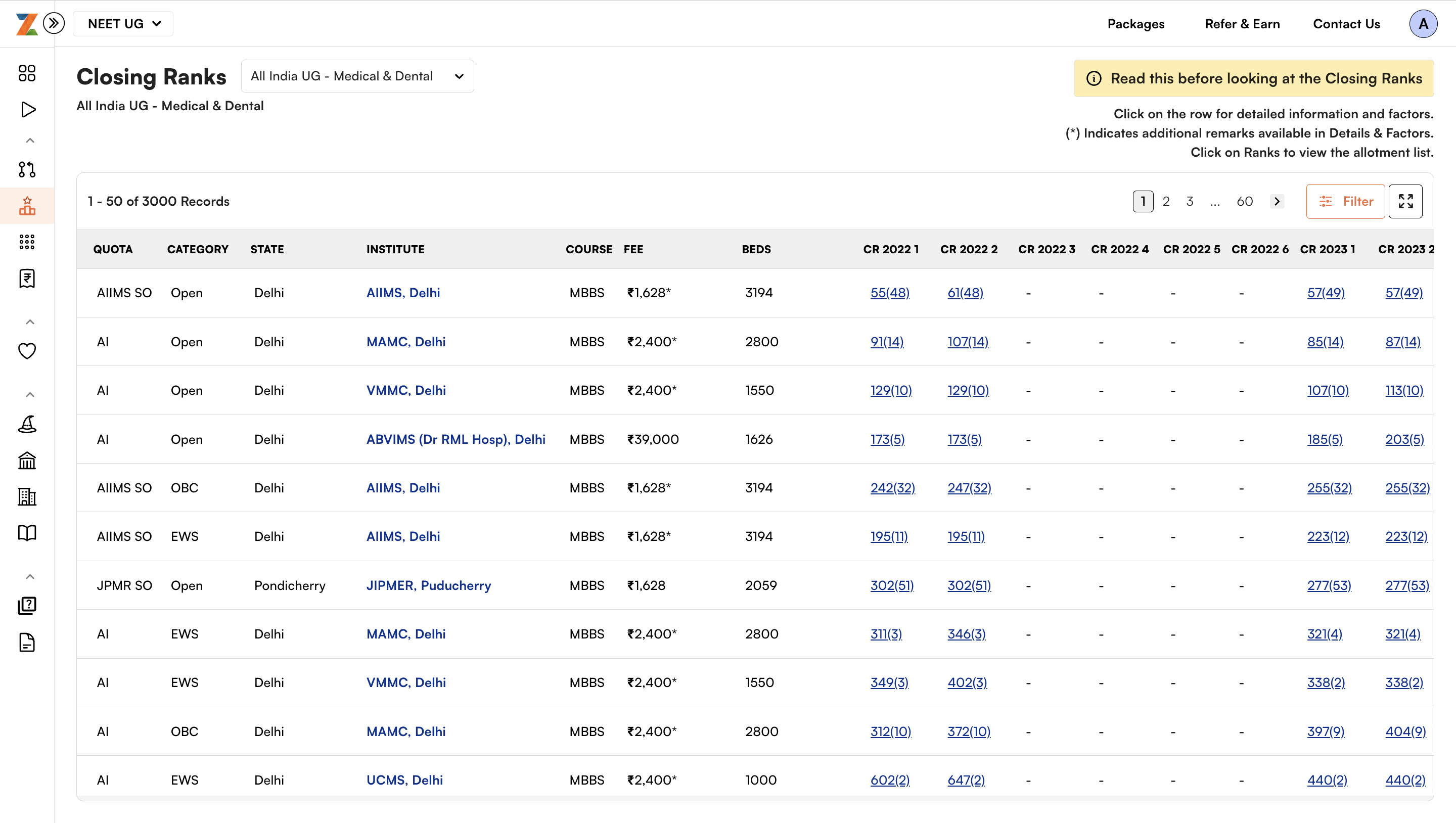Open closing rank 185(5) allotment list
Viewport: 1456px width, 823px height.
click(1325, 439)
